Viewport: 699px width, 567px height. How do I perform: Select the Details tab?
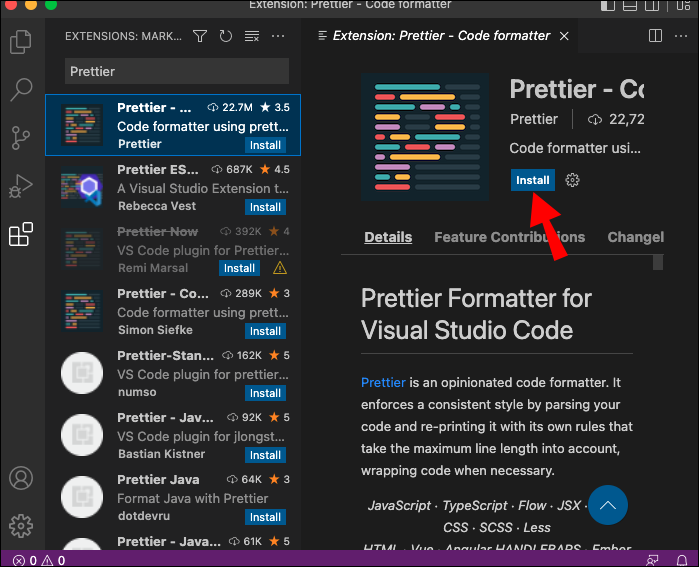388,237
